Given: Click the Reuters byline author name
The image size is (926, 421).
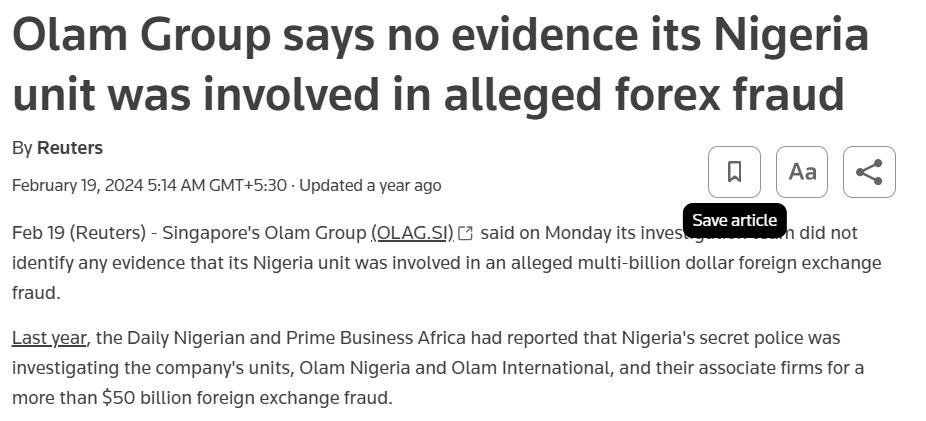Looking at the screenshot, I should [70, 148].
